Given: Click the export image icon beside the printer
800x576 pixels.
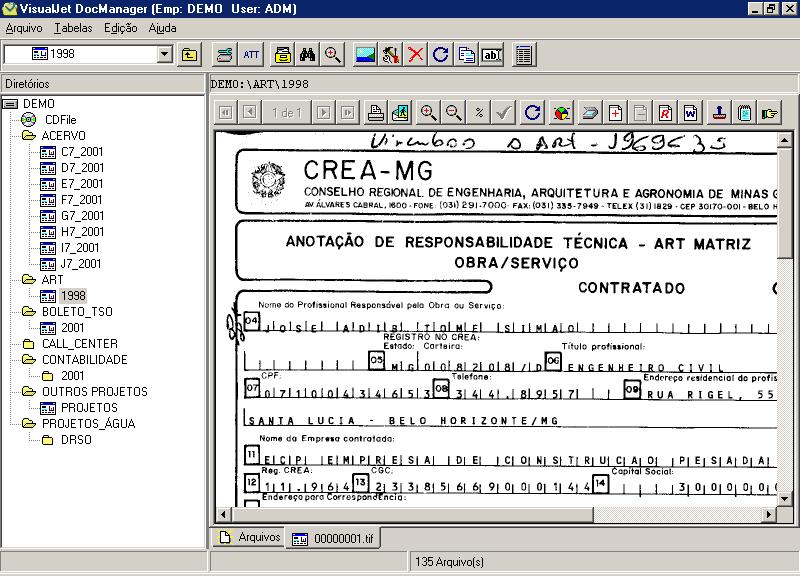Looking at the screenshot, I should (x=401, y=113).
